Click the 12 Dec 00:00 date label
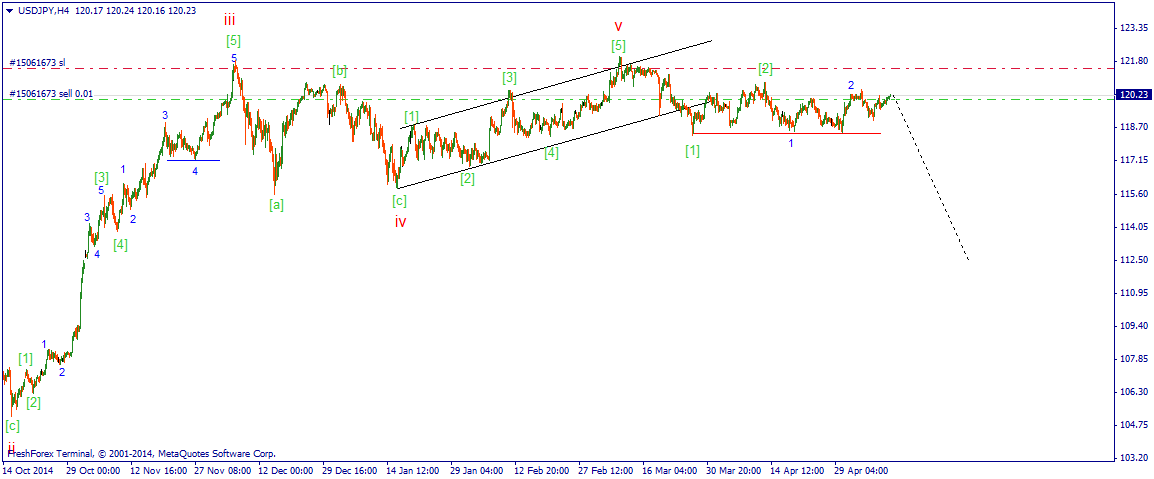This screenshot has height=479, width=1154. click(286, 469)
